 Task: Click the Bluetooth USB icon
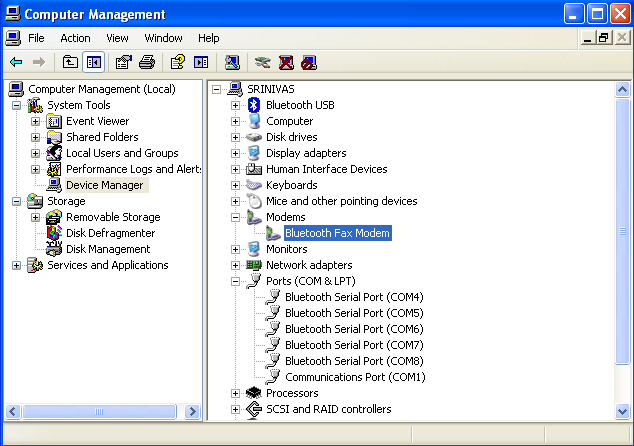(254, 105)
